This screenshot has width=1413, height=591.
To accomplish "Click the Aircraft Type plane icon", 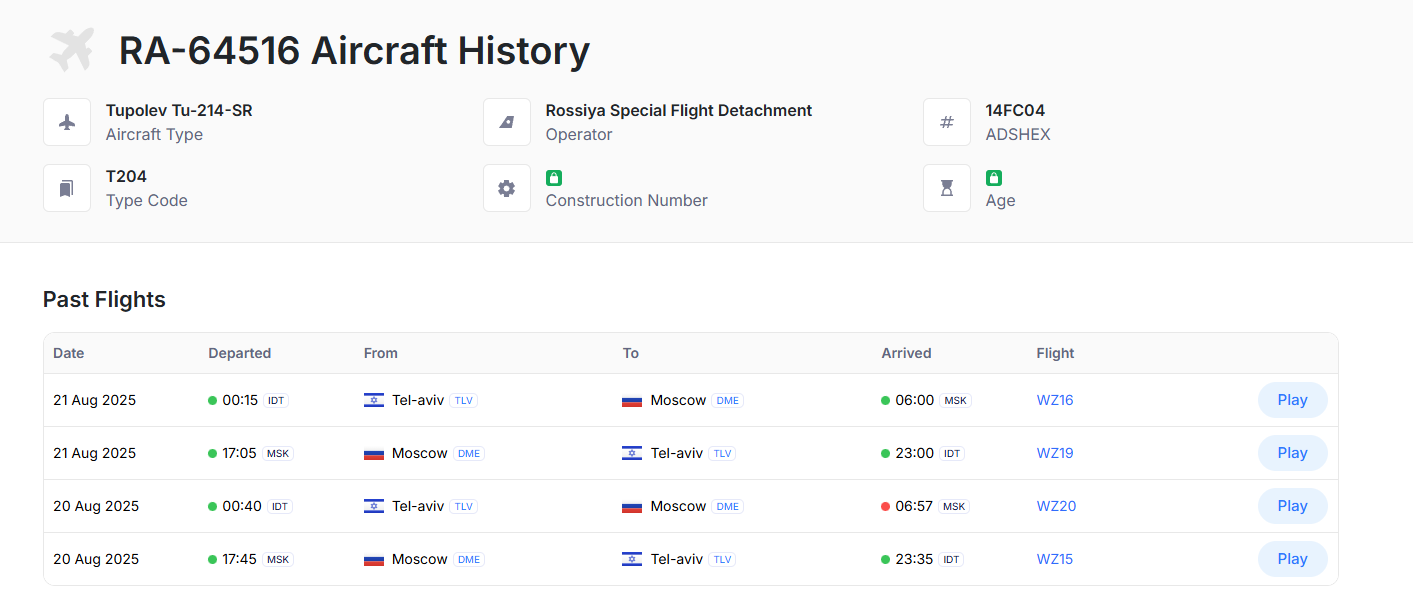I will pos(67,122).
